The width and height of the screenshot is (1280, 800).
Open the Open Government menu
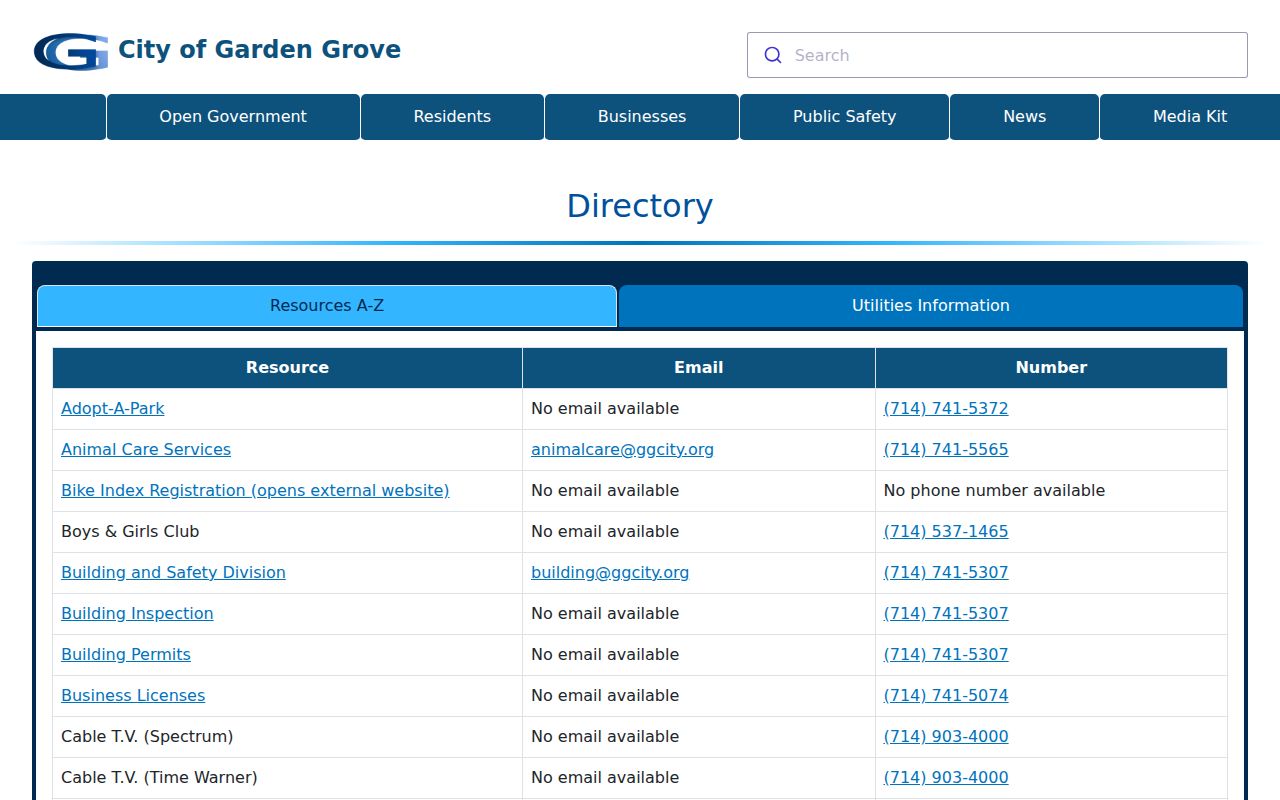(x=233, y=117)
